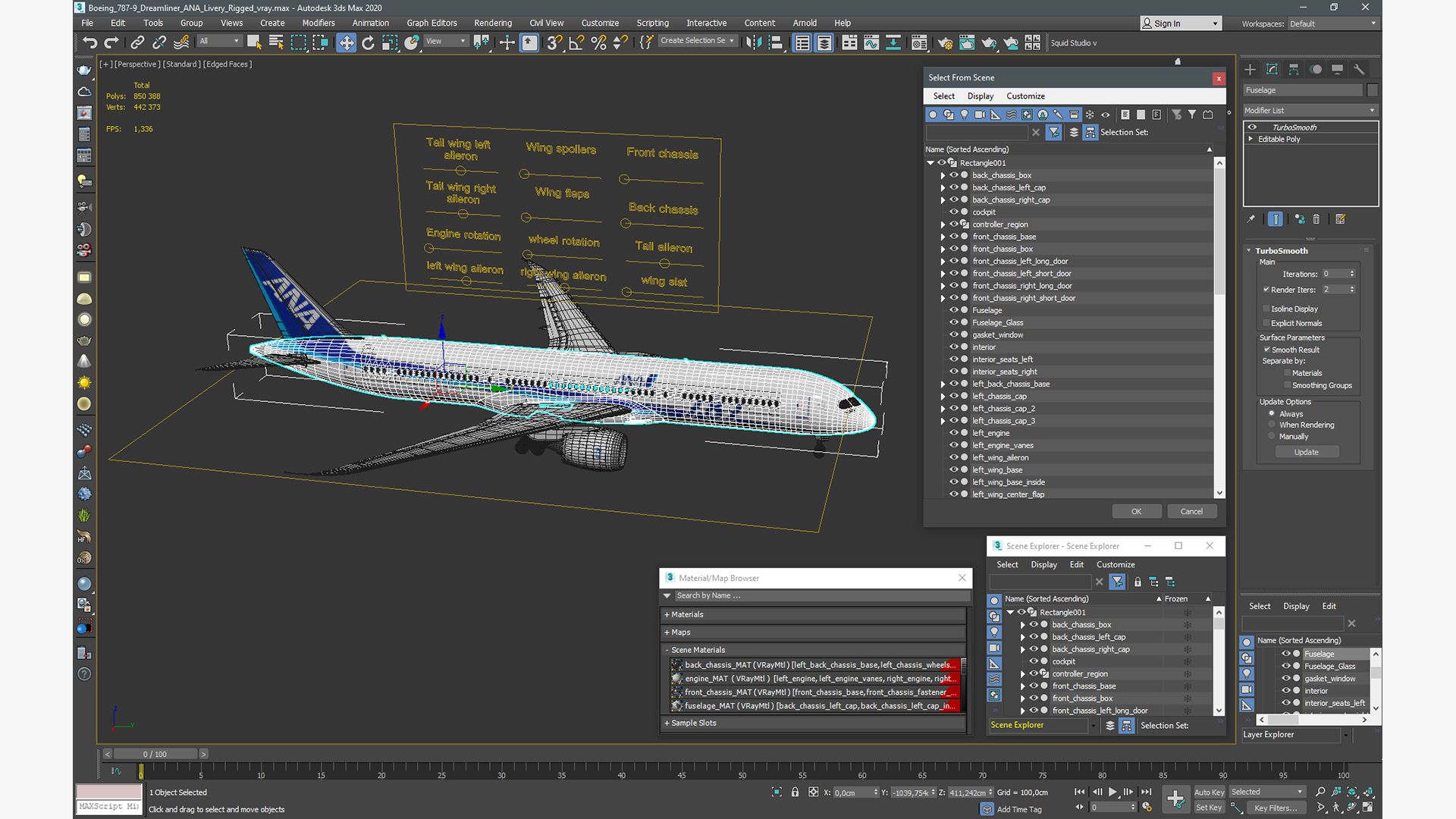Activate the Select Object tool
Viewport: 1456px width, 819px height.
(x=254, y=42)
